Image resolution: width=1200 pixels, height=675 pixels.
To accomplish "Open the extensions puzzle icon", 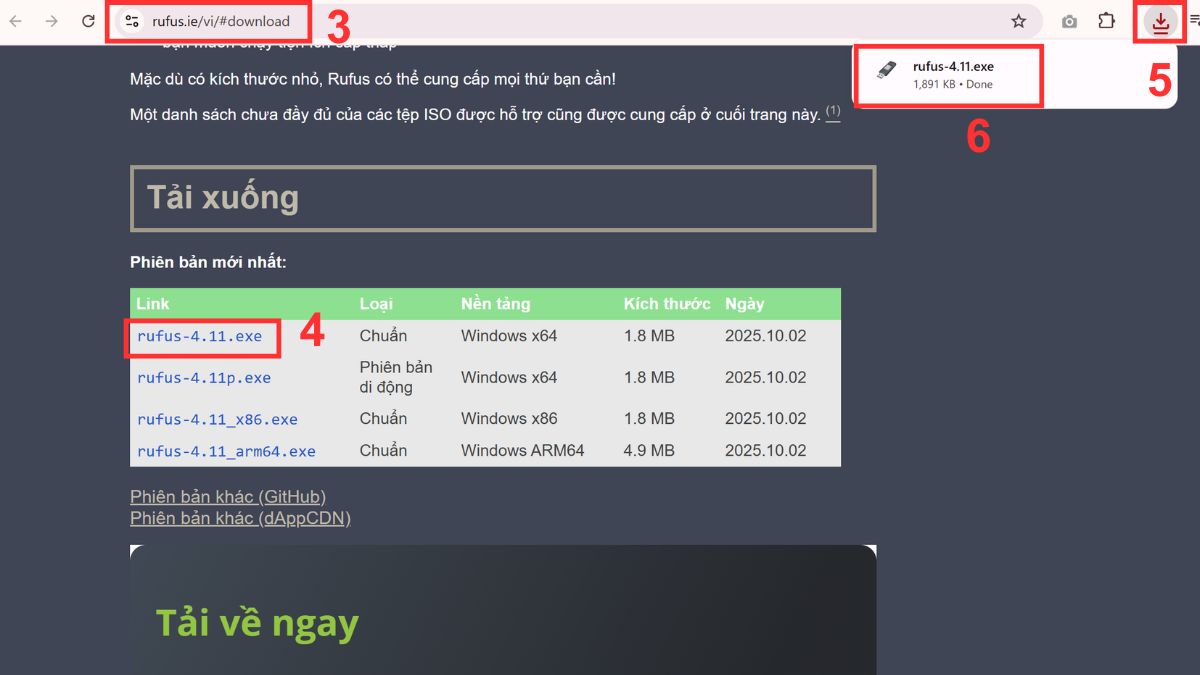I will (1106, 21).
